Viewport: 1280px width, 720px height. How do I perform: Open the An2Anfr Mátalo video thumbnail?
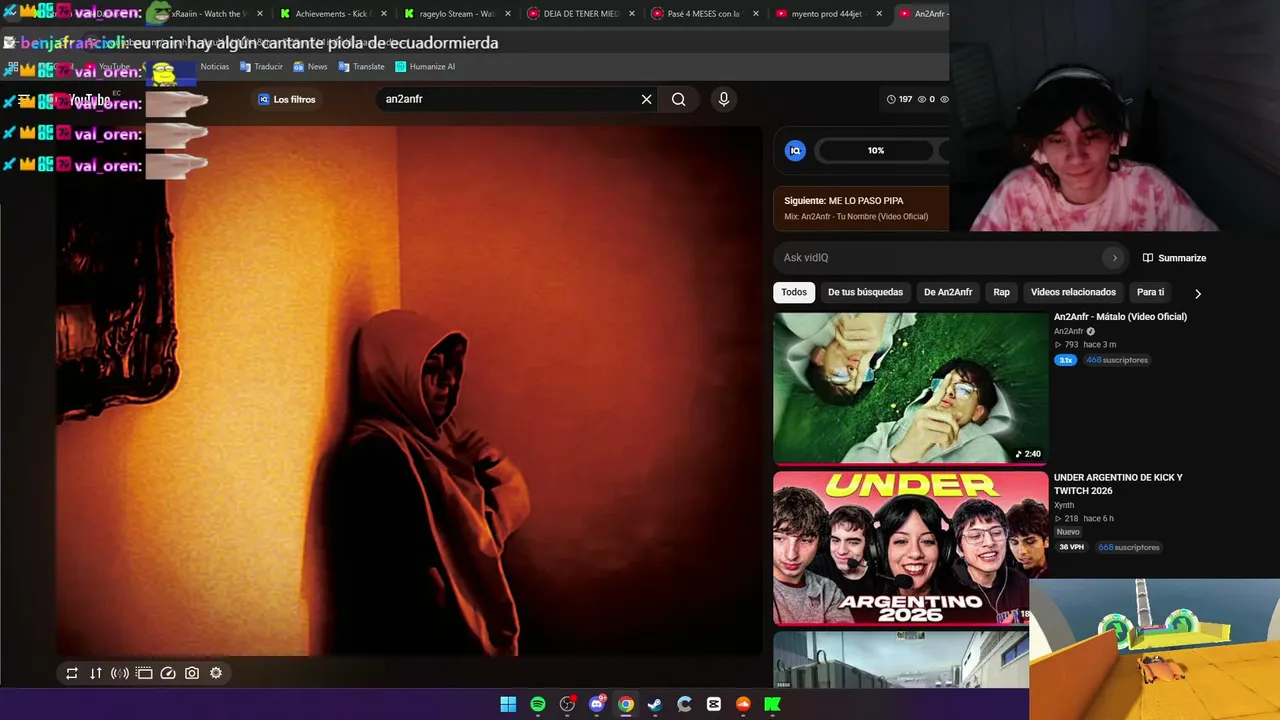point(910,388)
